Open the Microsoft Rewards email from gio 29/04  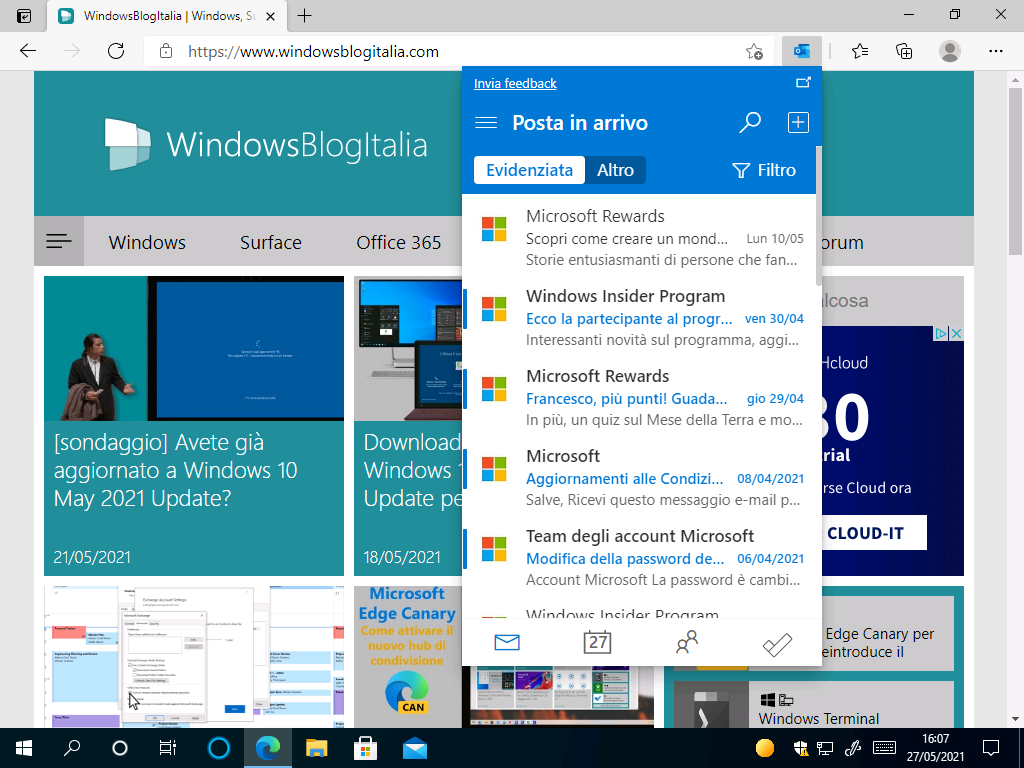click(x=639, y=398)
